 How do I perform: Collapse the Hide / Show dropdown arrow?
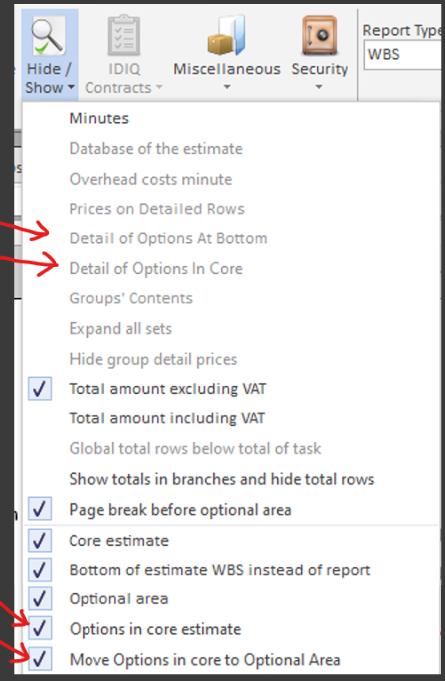[71, 88]
